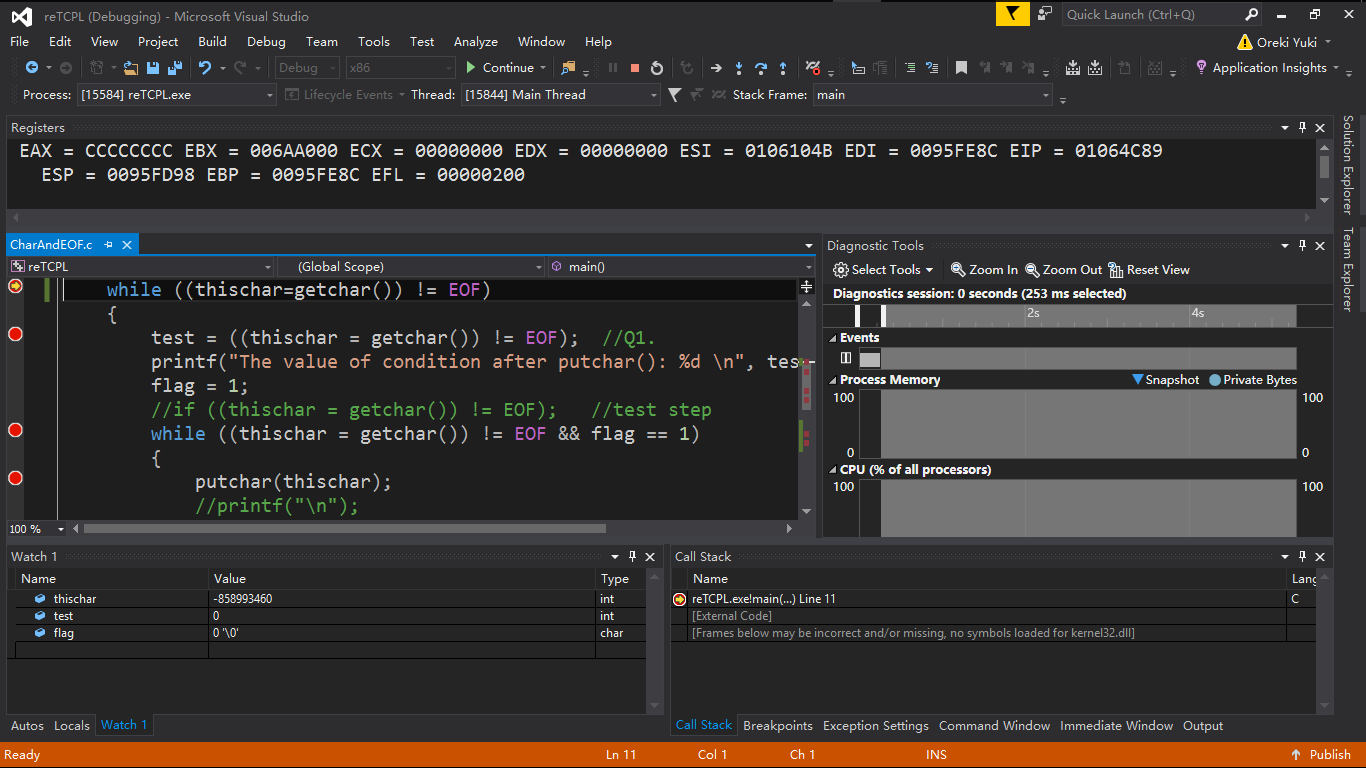Viewport: 1366px width, 768px height.
Task: Click Publish in the status bar
Action: click(1321, 755)
